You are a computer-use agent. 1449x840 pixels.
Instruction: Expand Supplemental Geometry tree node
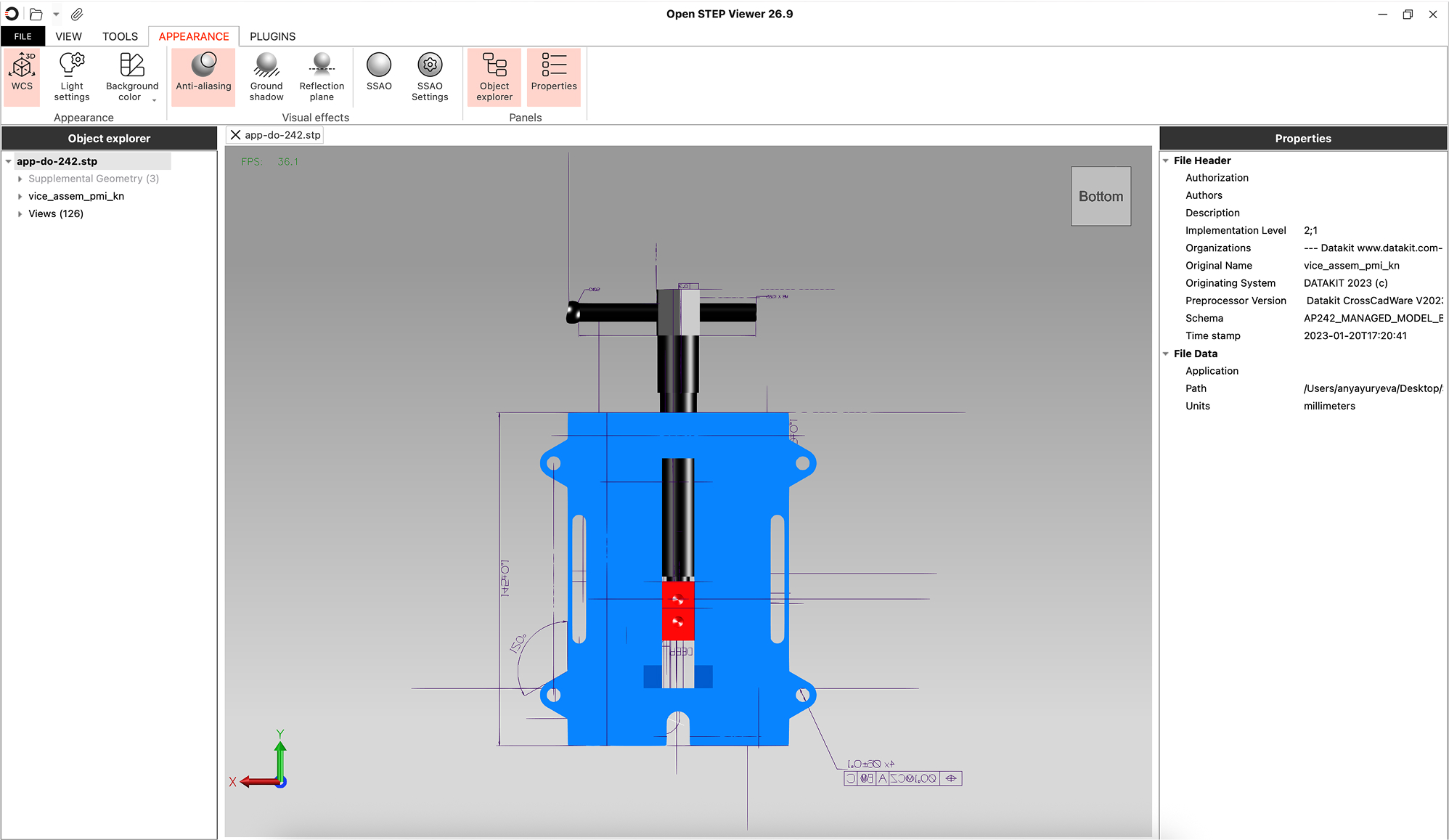(x=20, y=179)
